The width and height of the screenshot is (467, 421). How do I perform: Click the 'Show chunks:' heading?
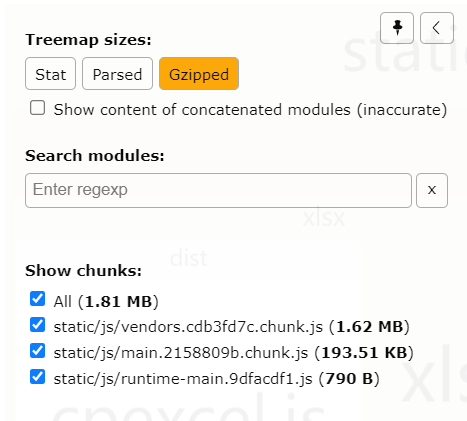[83, 270]
